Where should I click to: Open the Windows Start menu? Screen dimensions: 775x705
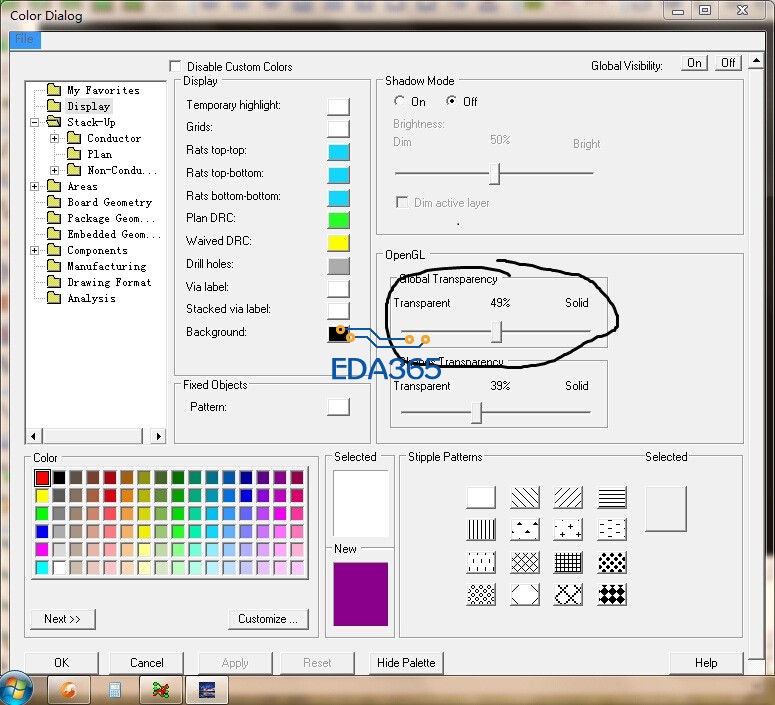(14, 689)
